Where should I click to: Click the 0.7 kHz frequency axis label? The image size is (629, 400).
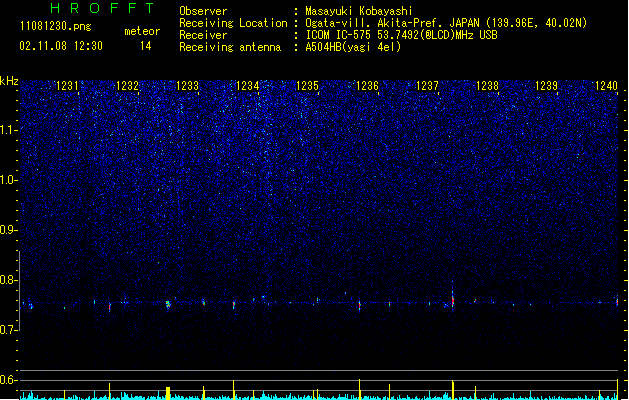point(9,330)
